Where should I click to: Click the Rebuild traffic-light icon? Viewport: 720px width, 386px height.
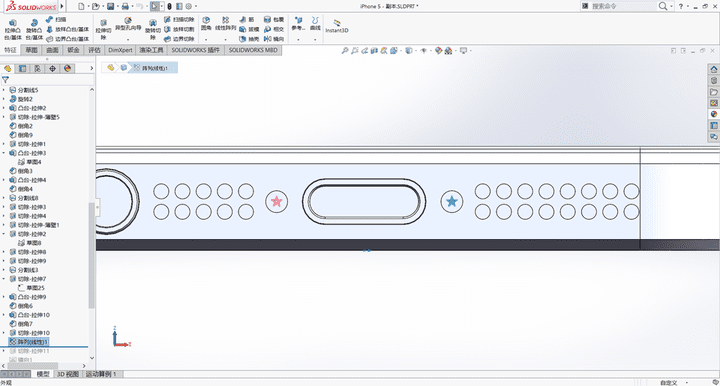pos(169,6)
